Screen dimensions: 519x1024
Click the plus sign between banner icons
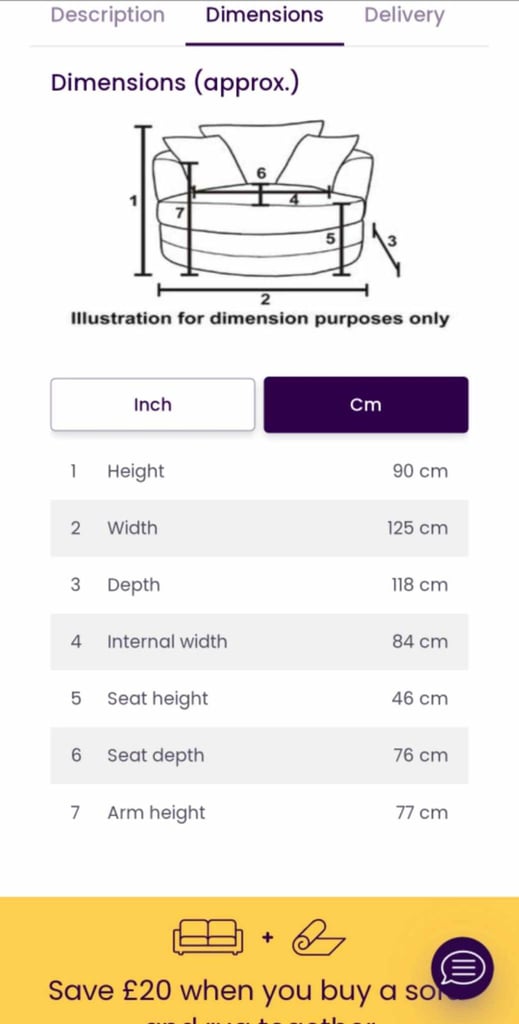point(267,938)
